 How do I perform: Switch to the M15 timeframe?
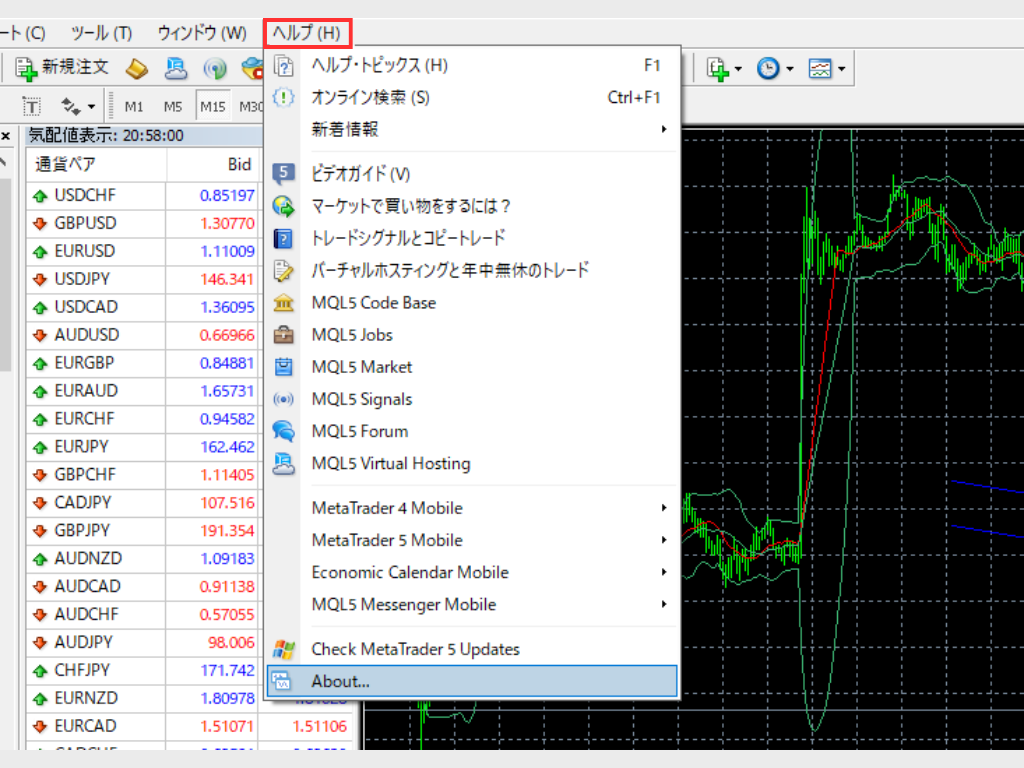tap(213, 106)
